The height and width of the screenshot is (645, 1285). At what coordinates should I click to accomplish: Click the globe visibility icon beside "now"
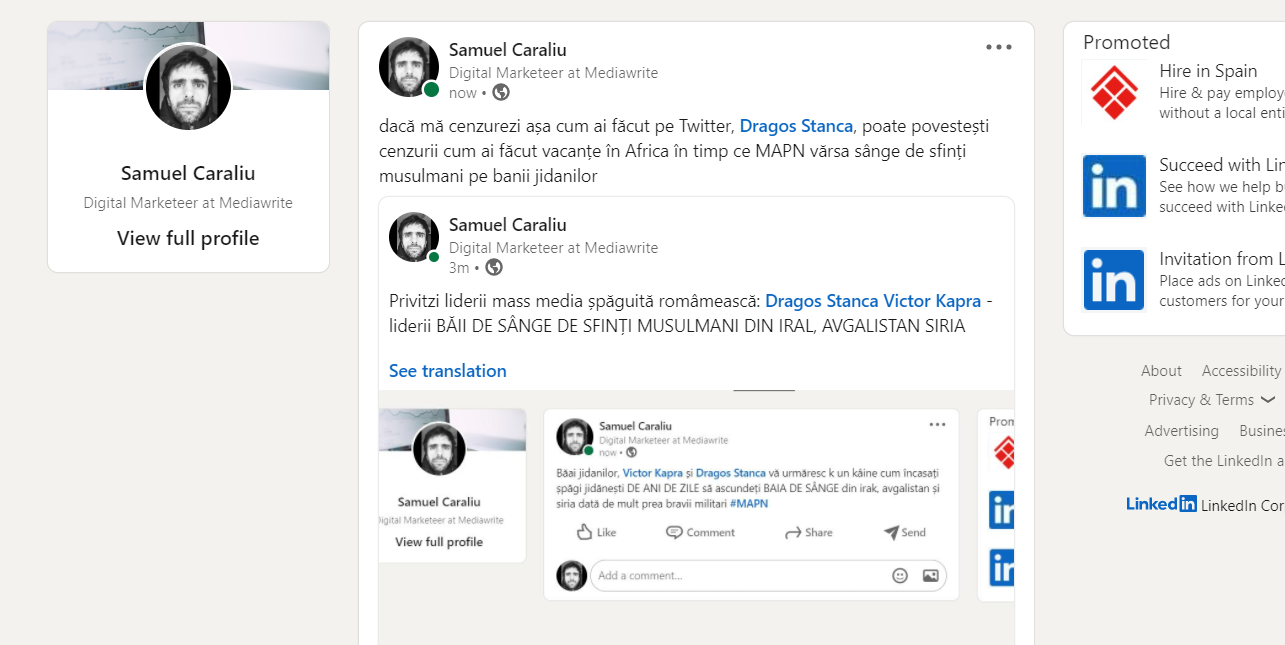click(501, 92)
